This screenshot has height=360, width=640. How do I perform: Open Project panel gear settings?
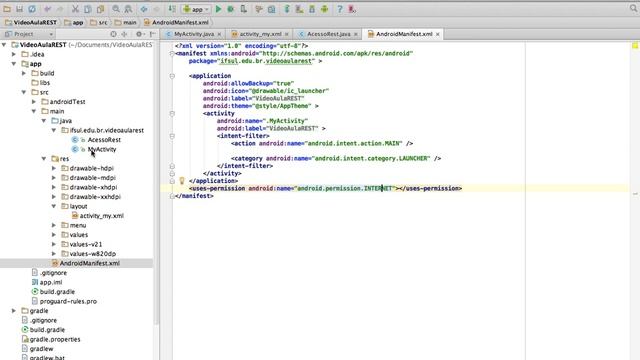[x=139, y=34]
